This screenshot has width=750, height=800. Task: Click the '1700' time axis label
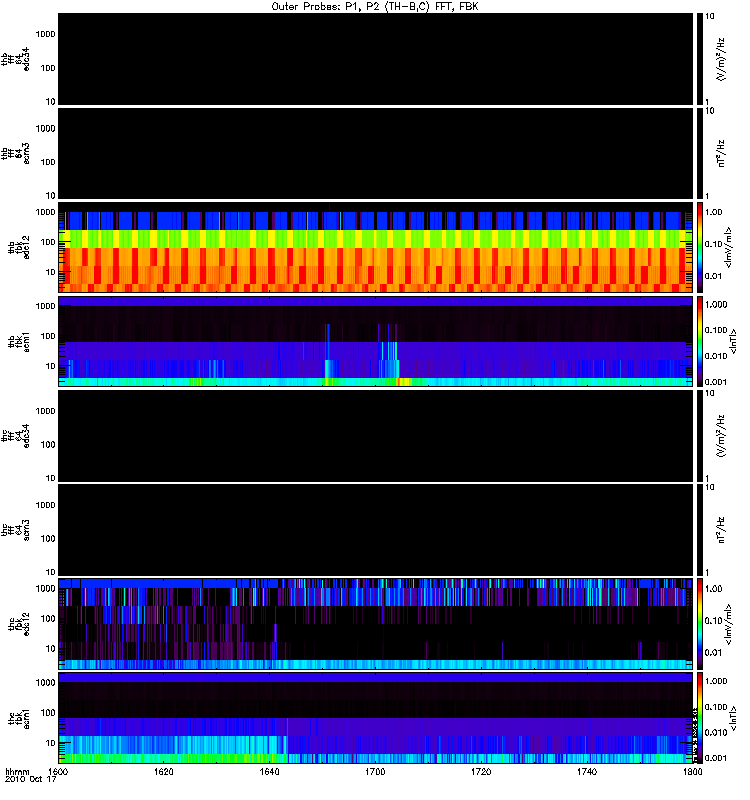click(x=375, y=771)
